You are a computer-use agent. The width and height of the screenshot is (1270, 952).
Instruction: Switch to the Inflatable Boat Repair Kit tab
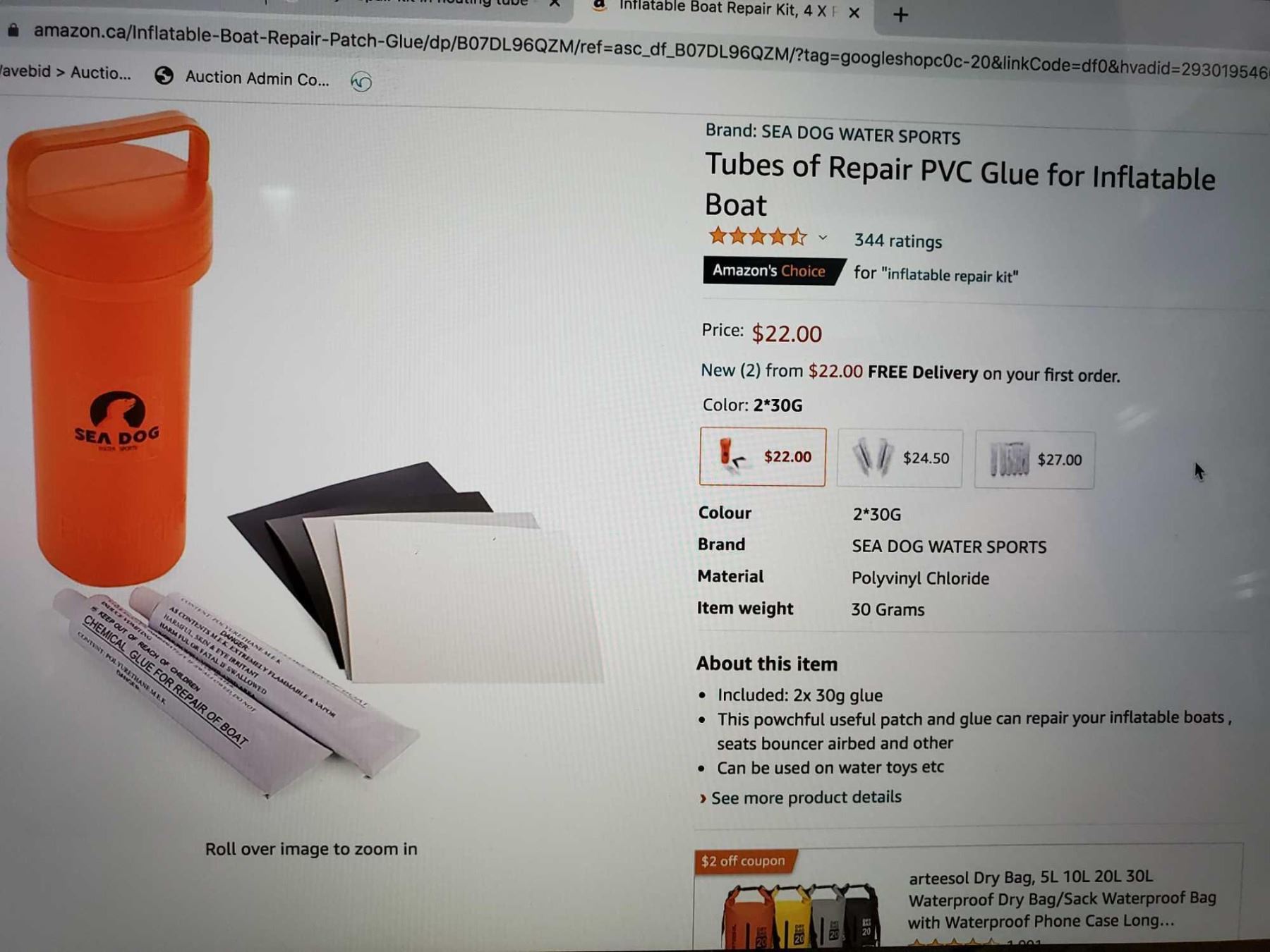tap(720, 10)
